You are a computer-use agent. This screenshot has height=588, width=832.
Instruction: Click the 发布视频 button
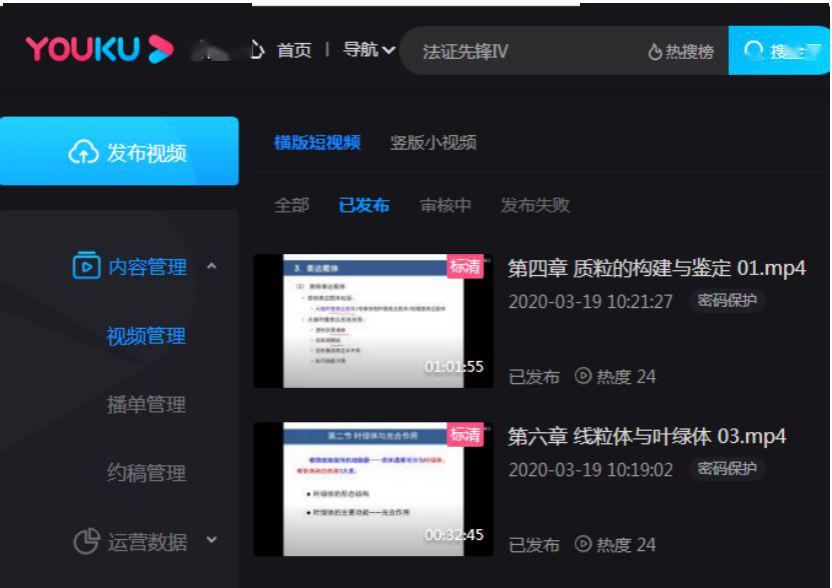(x=119, y=151)
